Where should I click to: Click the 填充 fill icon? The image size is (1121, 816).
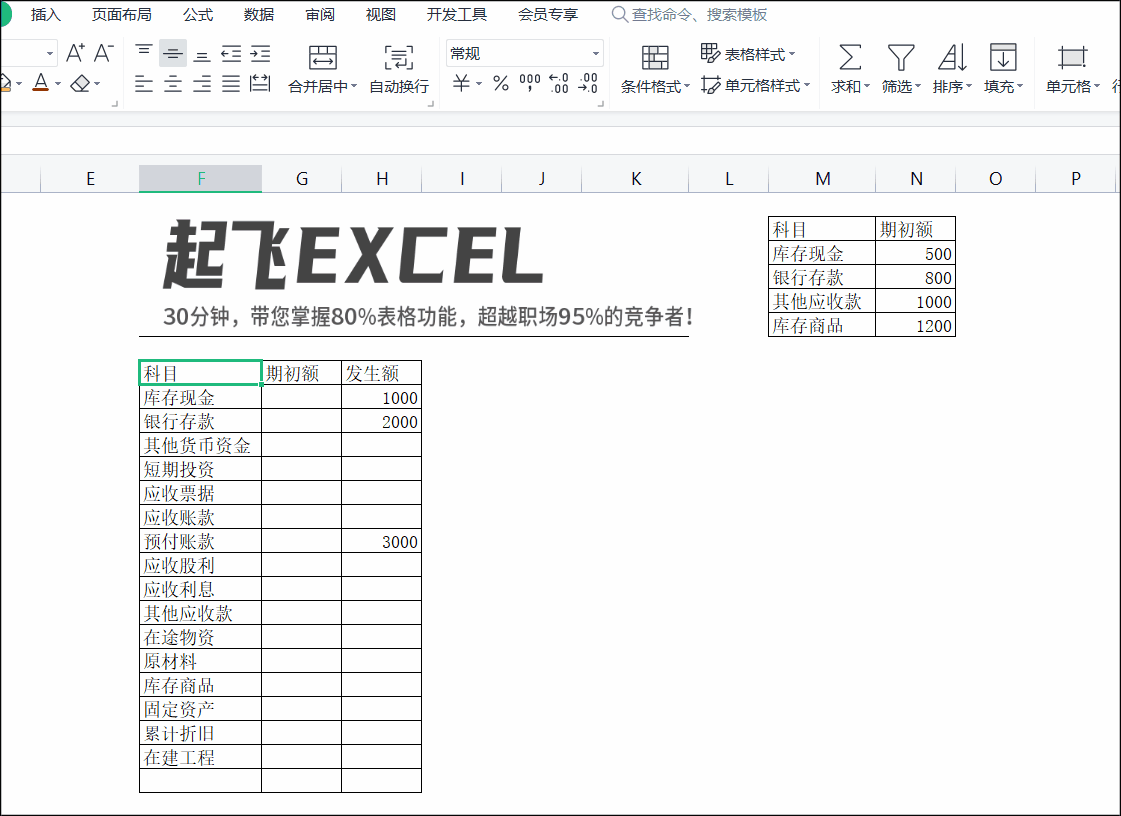pos(1003,57)
